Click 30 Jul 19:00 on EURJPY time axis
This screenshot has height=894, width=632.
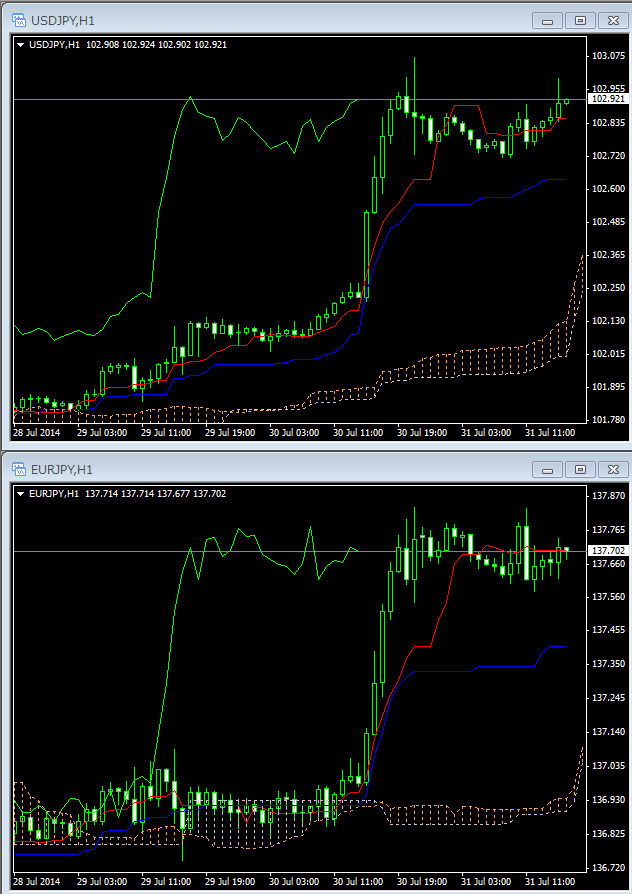[422, 881]
